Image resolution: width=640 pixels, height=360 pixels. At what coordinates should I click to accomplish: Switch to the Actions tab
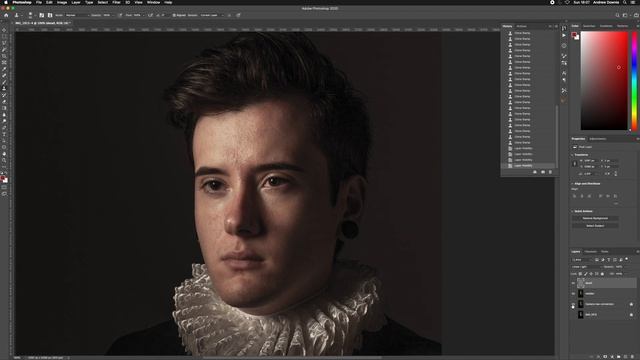click(x=522, y=26)
